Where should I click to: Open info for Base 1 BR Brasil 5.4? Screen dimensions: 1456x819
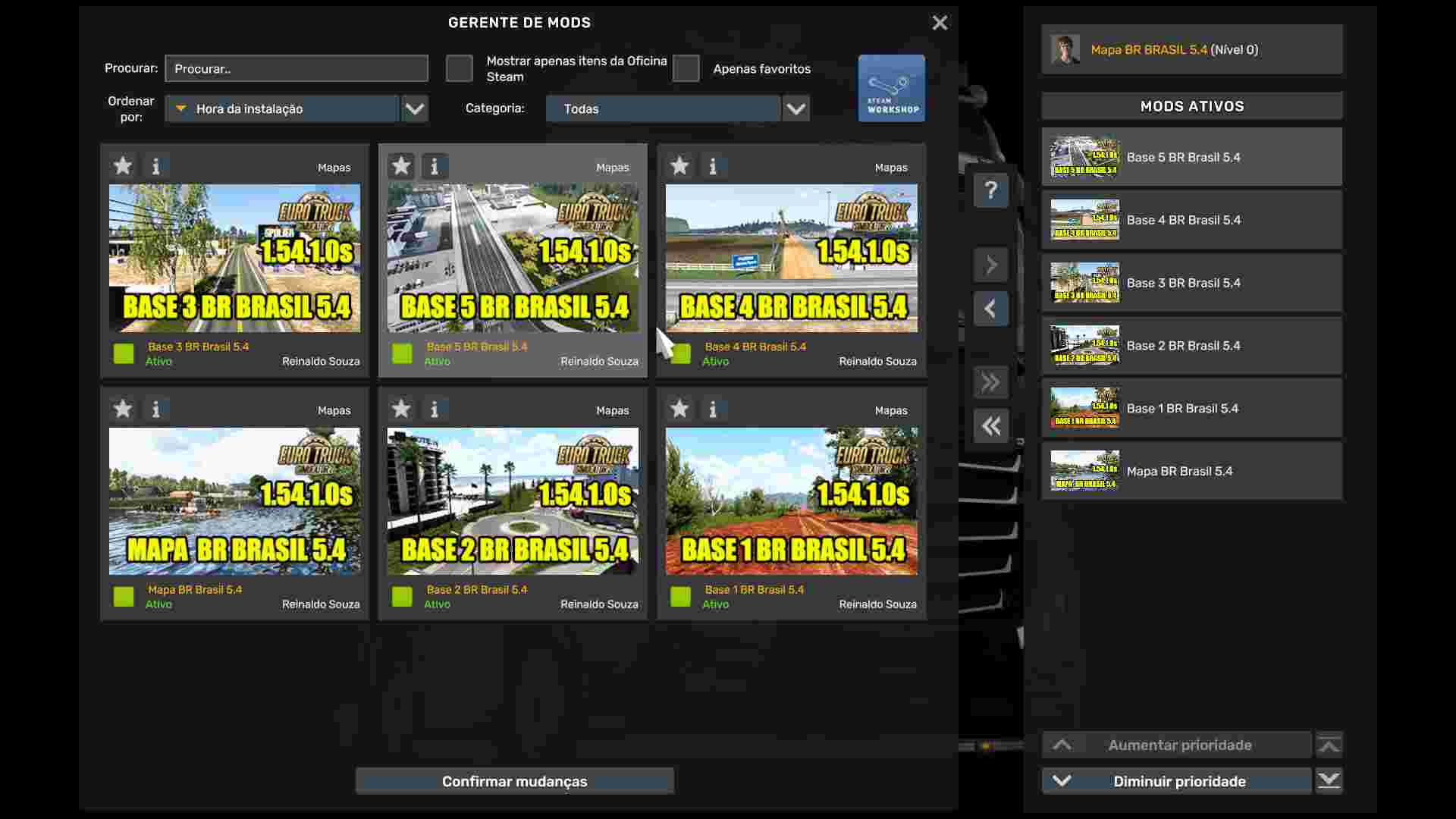click(713, 409)
